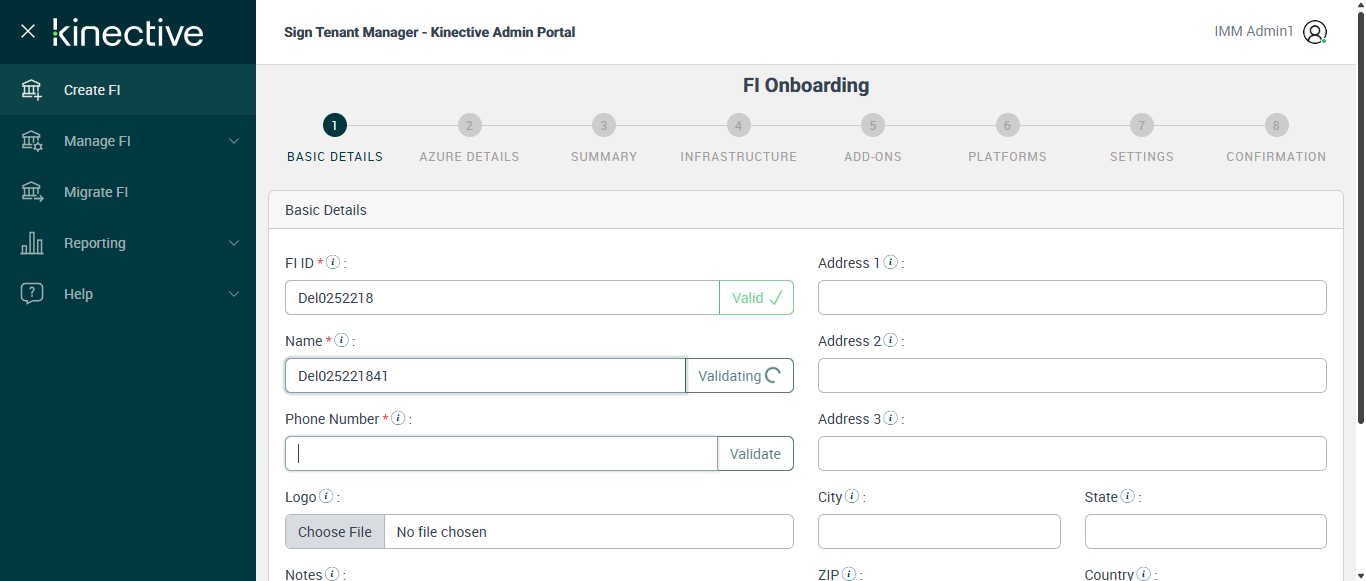Viewport: 1366px width, 581px height.
Task: Open the IMM Admin1 user profile icon
Action: pyautogui.click(x=1315, y=32)
